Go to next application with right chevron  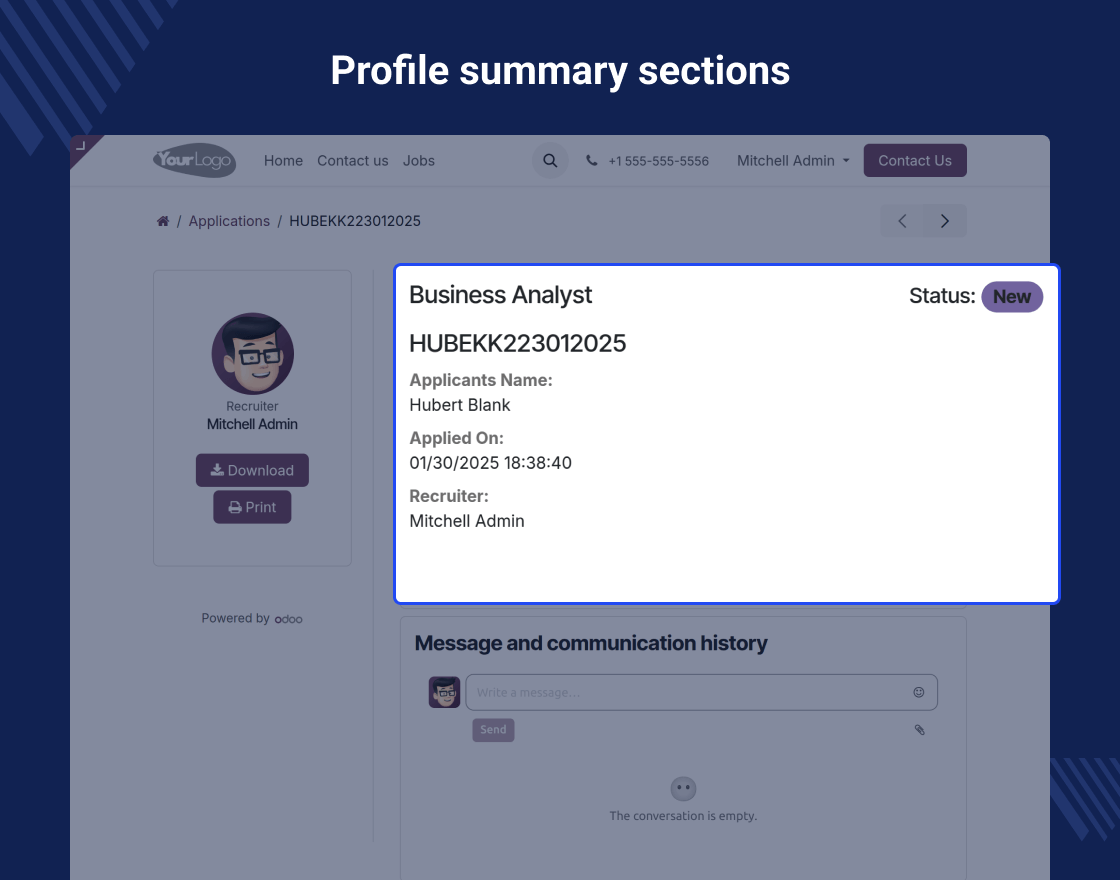coord(945,221)
